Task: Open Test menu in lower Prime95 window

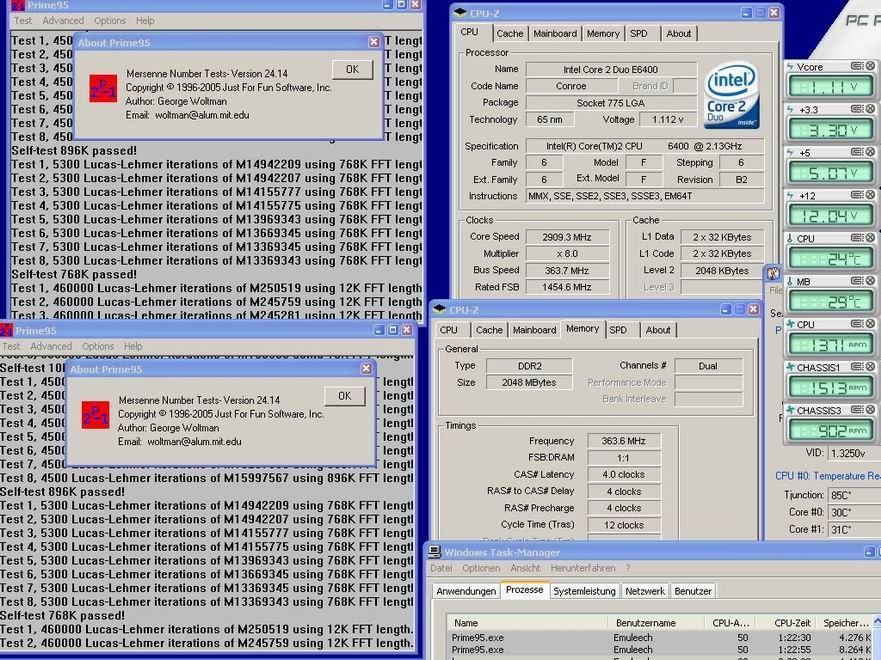Action: pos(11,347)
